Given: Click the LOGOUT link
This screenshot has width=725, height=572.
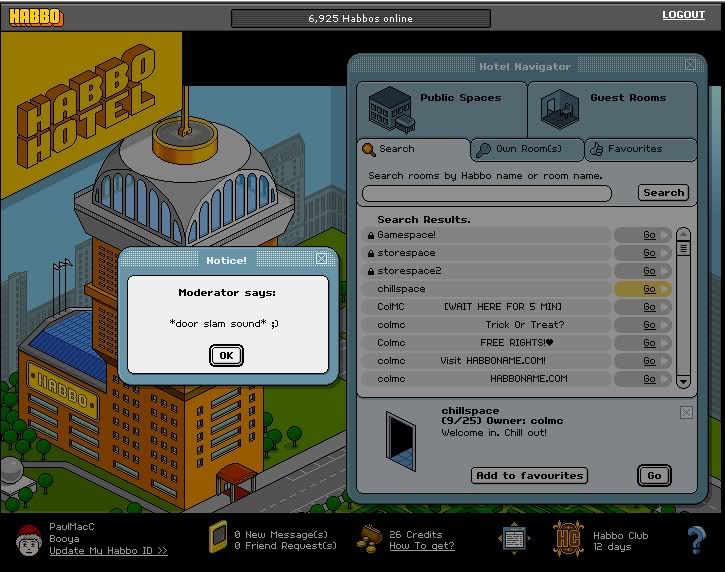Looking at the screenshot, I should point(683,15).
